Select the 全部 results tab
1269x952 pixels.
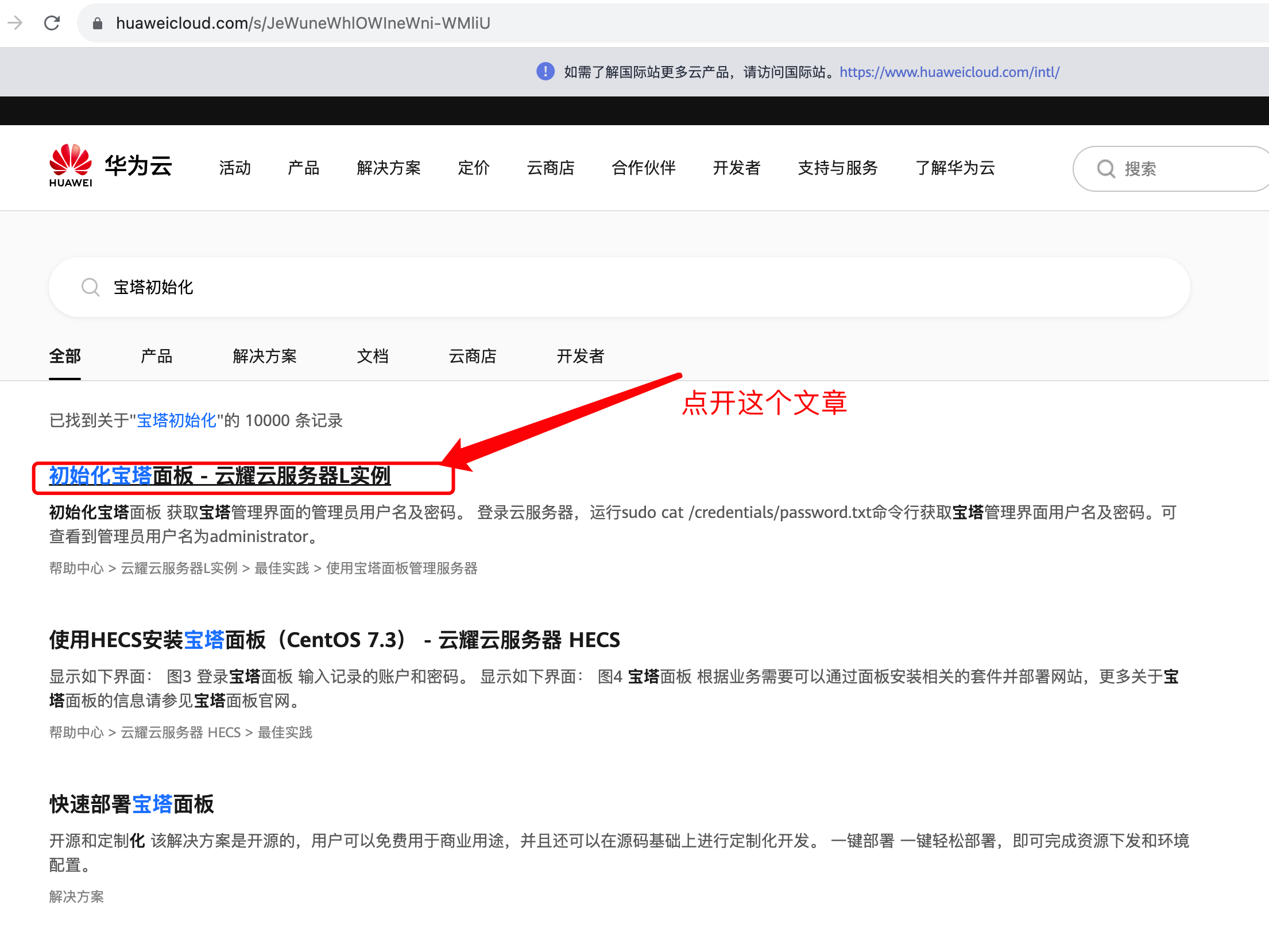[x=65, y=356]
